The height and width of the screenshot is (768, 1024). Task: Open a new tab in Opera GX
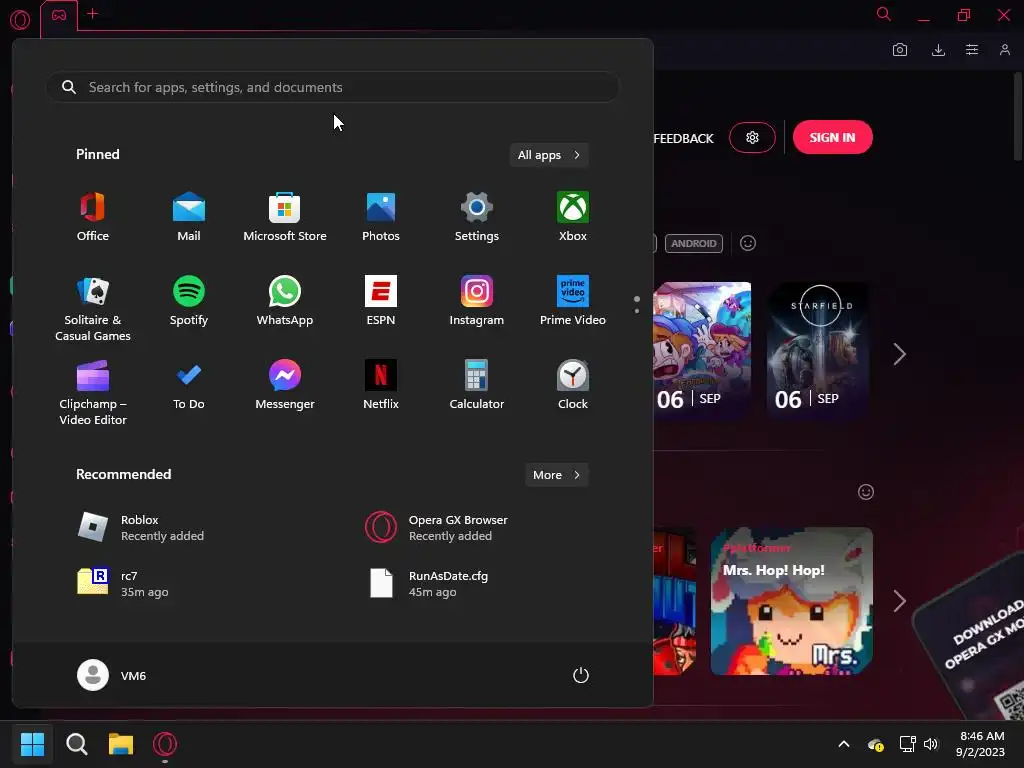point(93,14)
